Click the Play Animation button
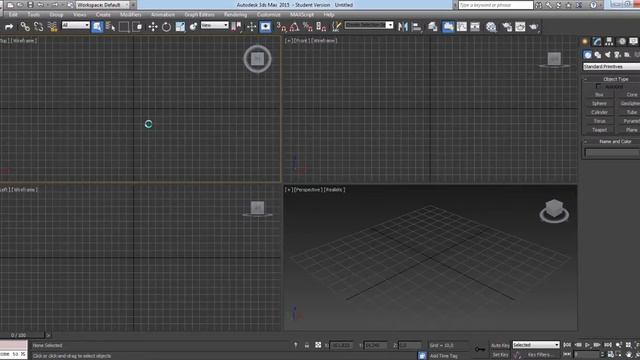Viewport: 640px width, 360px height. pos(588,345)
